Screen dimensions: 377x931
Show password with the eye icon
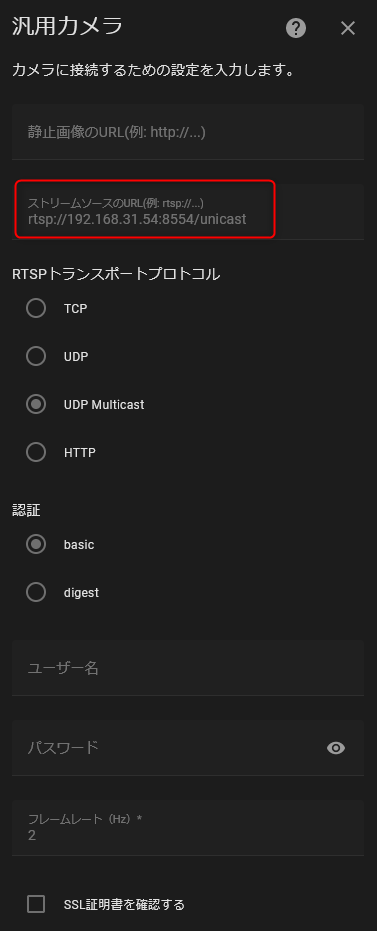tap(336, 748)
